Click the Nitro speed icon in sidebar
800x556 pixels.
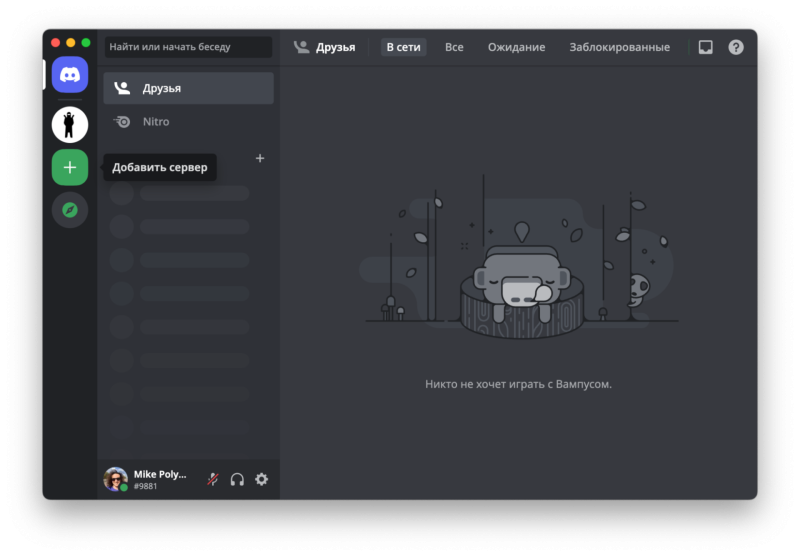(x=122, y=122)
